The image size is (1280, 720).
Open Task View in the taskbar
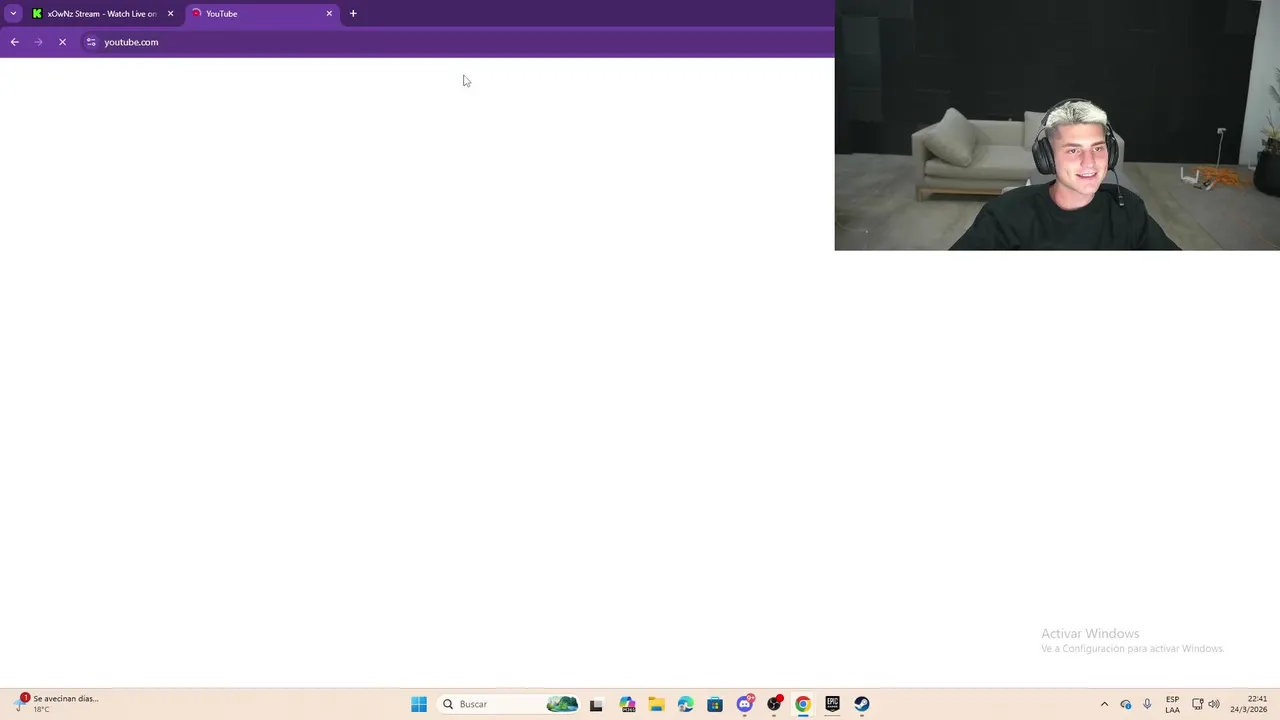click(597, 704)
